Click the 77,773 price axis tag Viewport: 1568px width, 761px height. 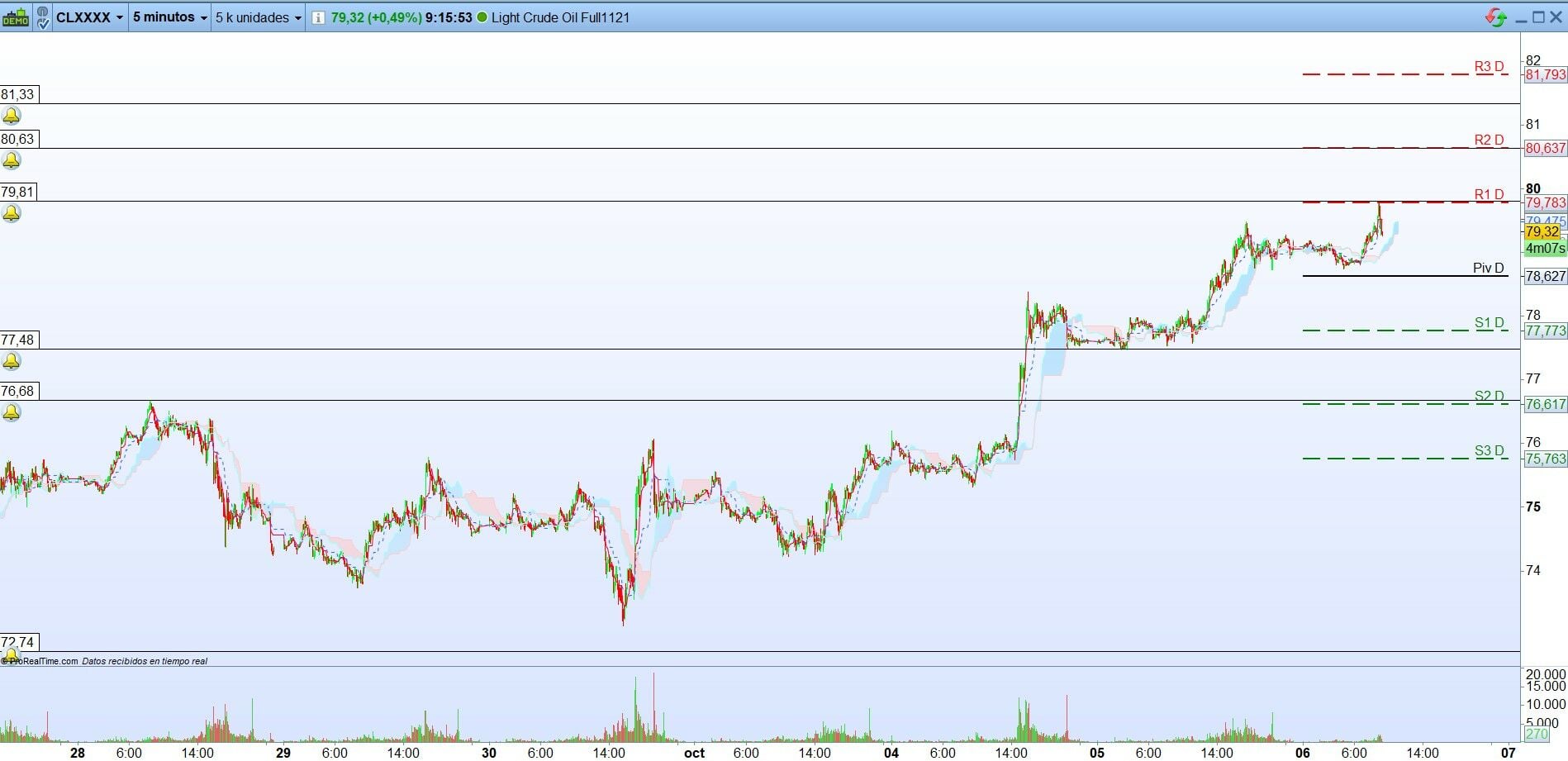pyautogui.click(x=1545, y=331)
